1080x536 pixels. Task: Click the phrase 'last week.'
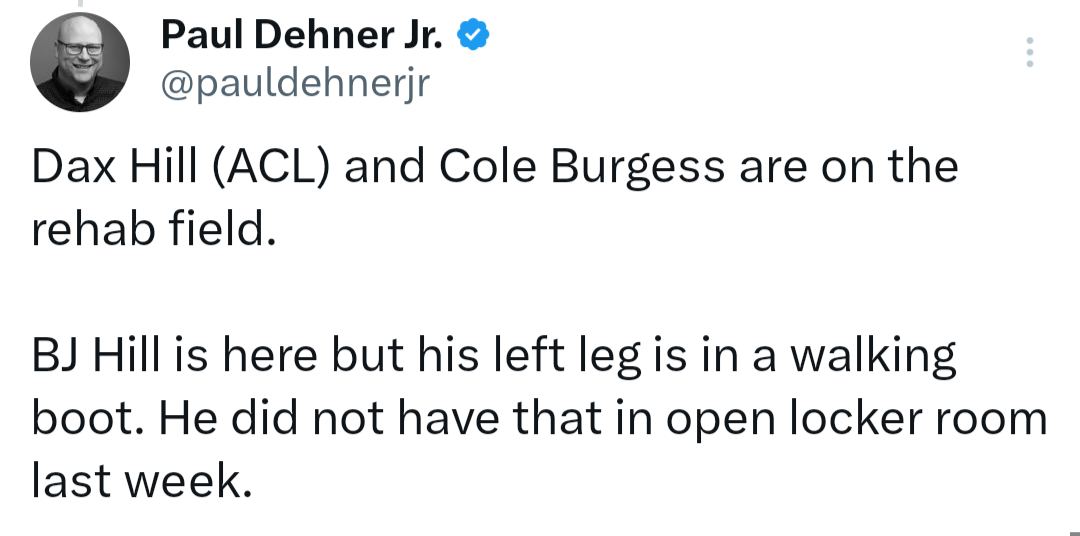click(142, 481)
